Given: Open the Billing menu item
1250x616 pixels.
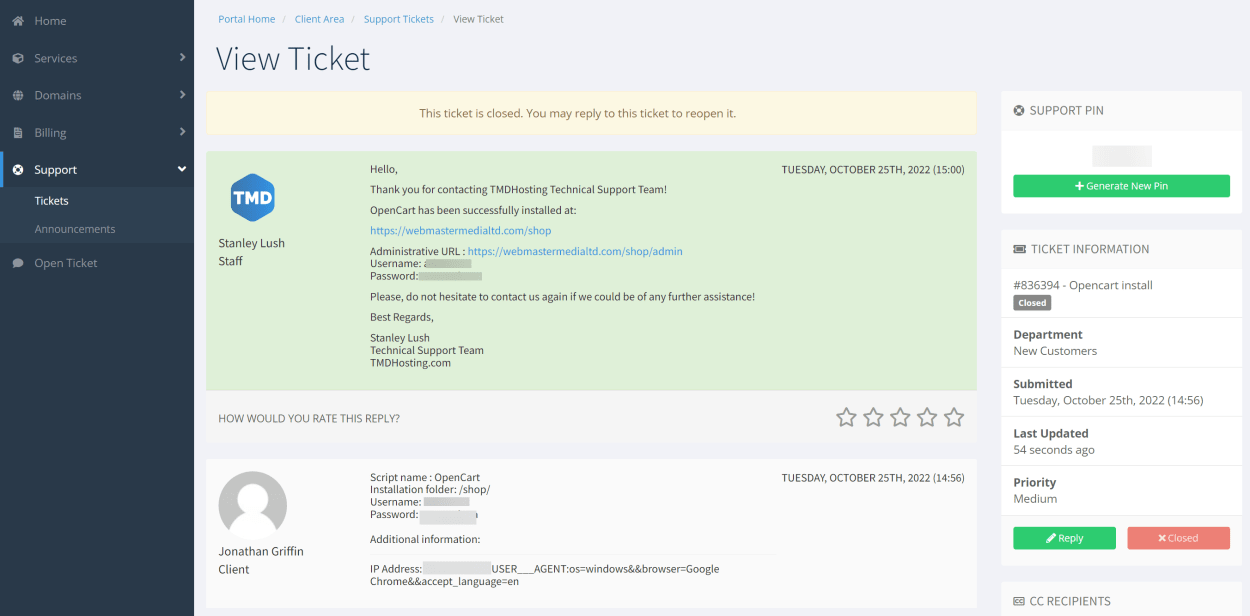Looking at the screenshot, I should tap(97, 132).
